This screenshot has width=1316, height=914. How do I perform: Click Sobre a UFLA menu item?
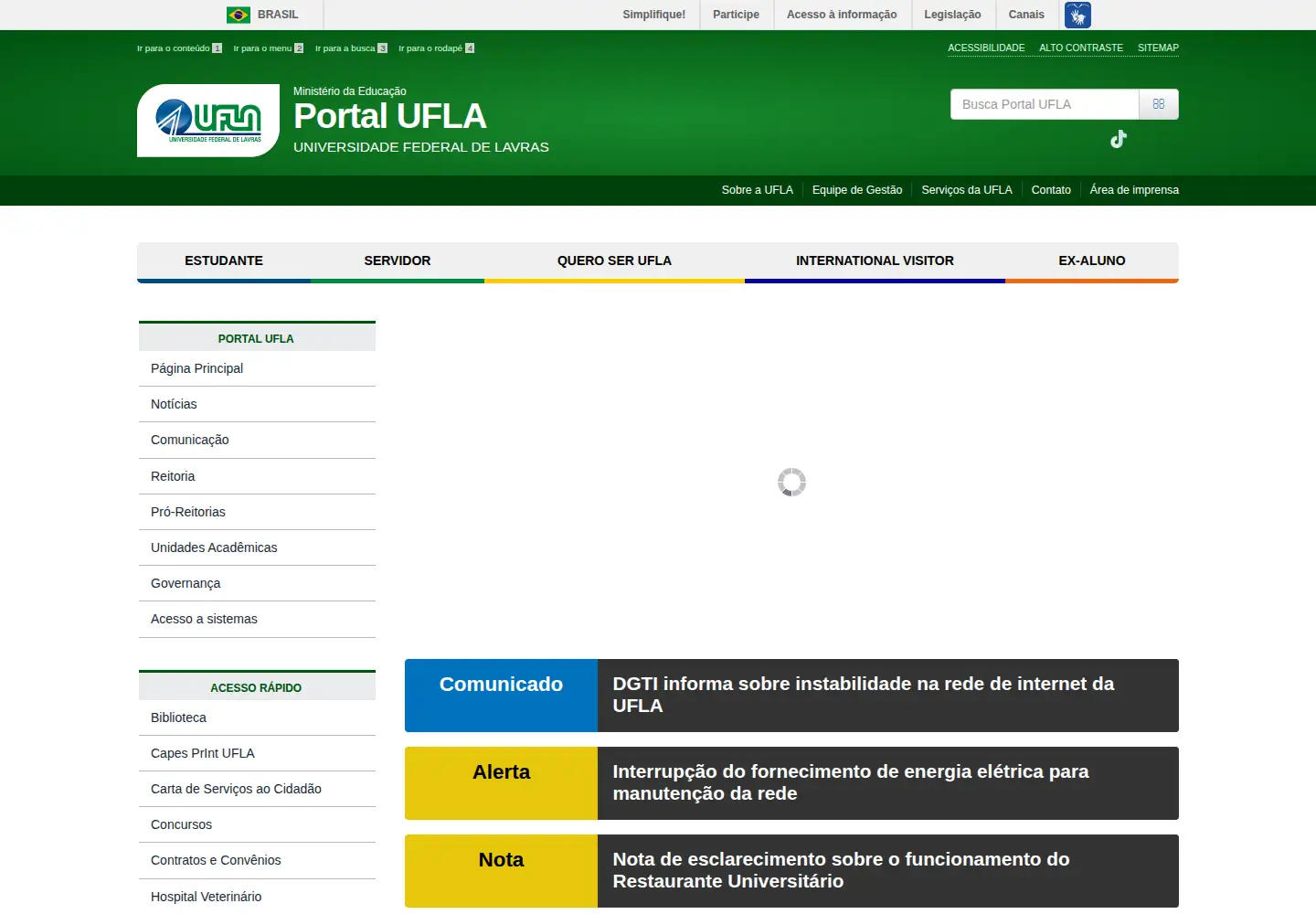(758, 190)
